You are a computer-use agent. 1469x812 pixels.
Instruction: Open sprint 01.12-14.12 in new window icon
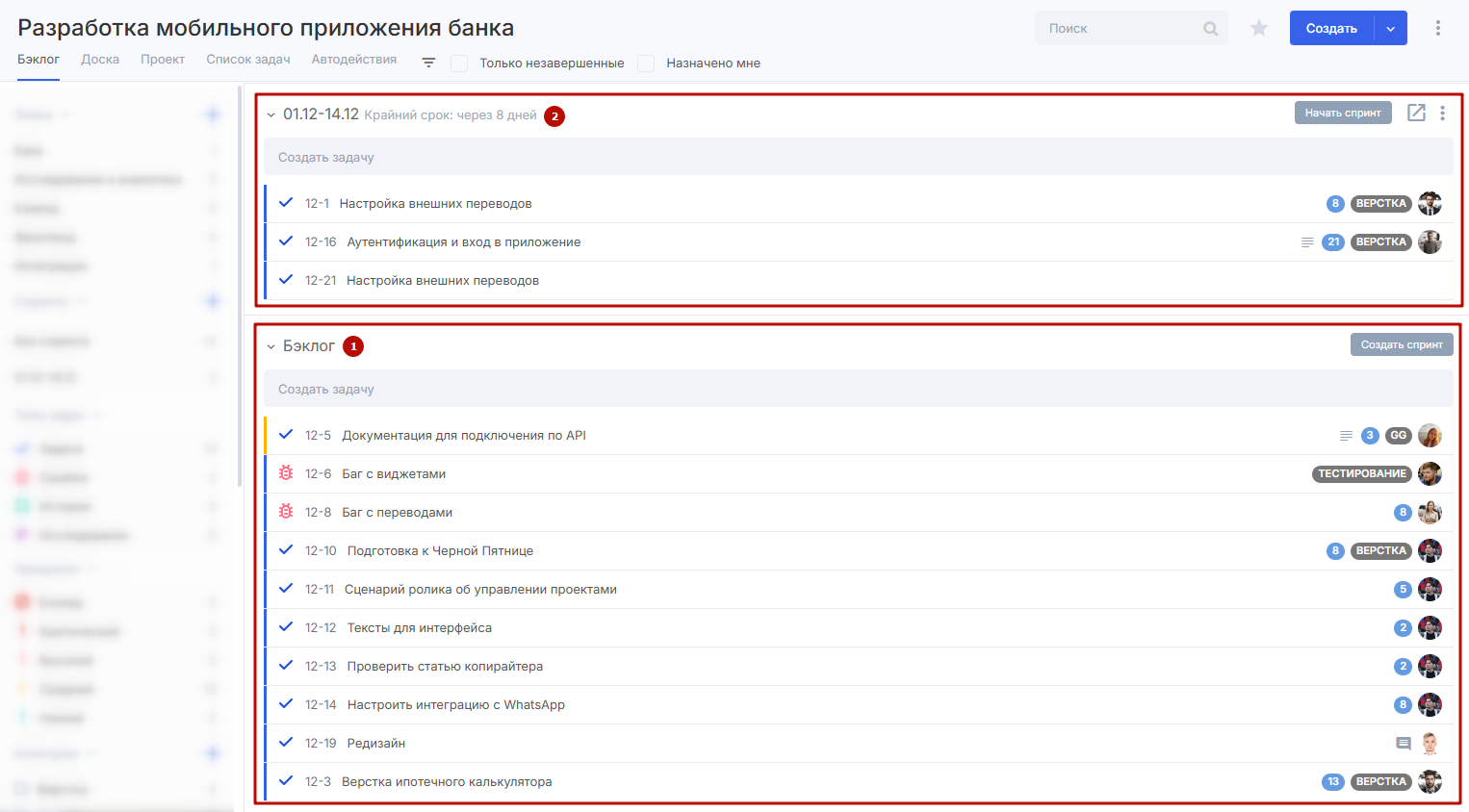[x=1416, y=113]
